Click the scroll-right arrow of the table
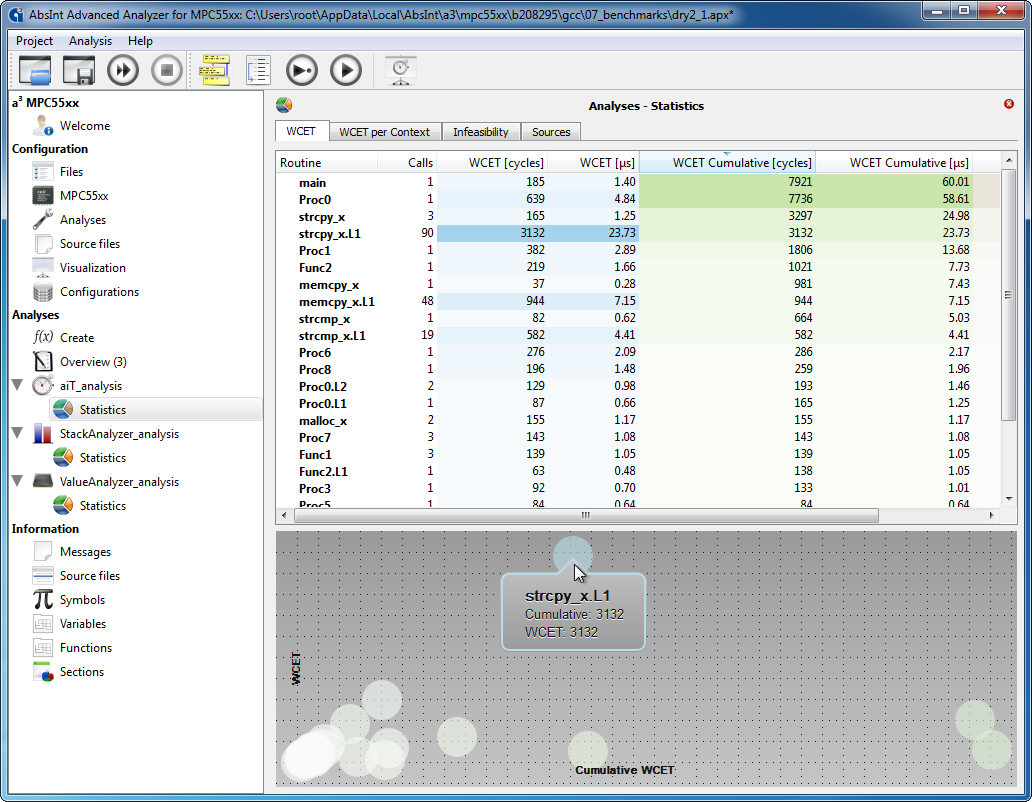 pos(991,515)
